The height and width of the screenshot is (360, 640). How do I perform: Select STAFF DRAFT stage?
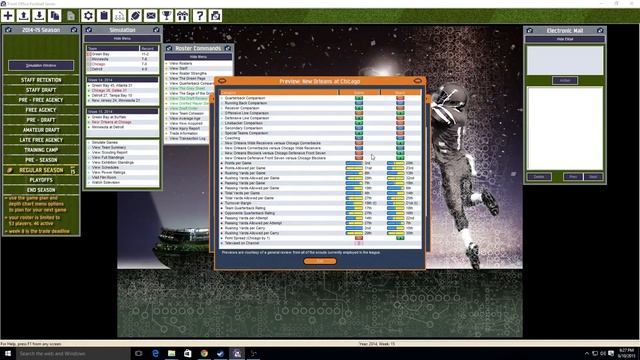[x=41, y=90]
